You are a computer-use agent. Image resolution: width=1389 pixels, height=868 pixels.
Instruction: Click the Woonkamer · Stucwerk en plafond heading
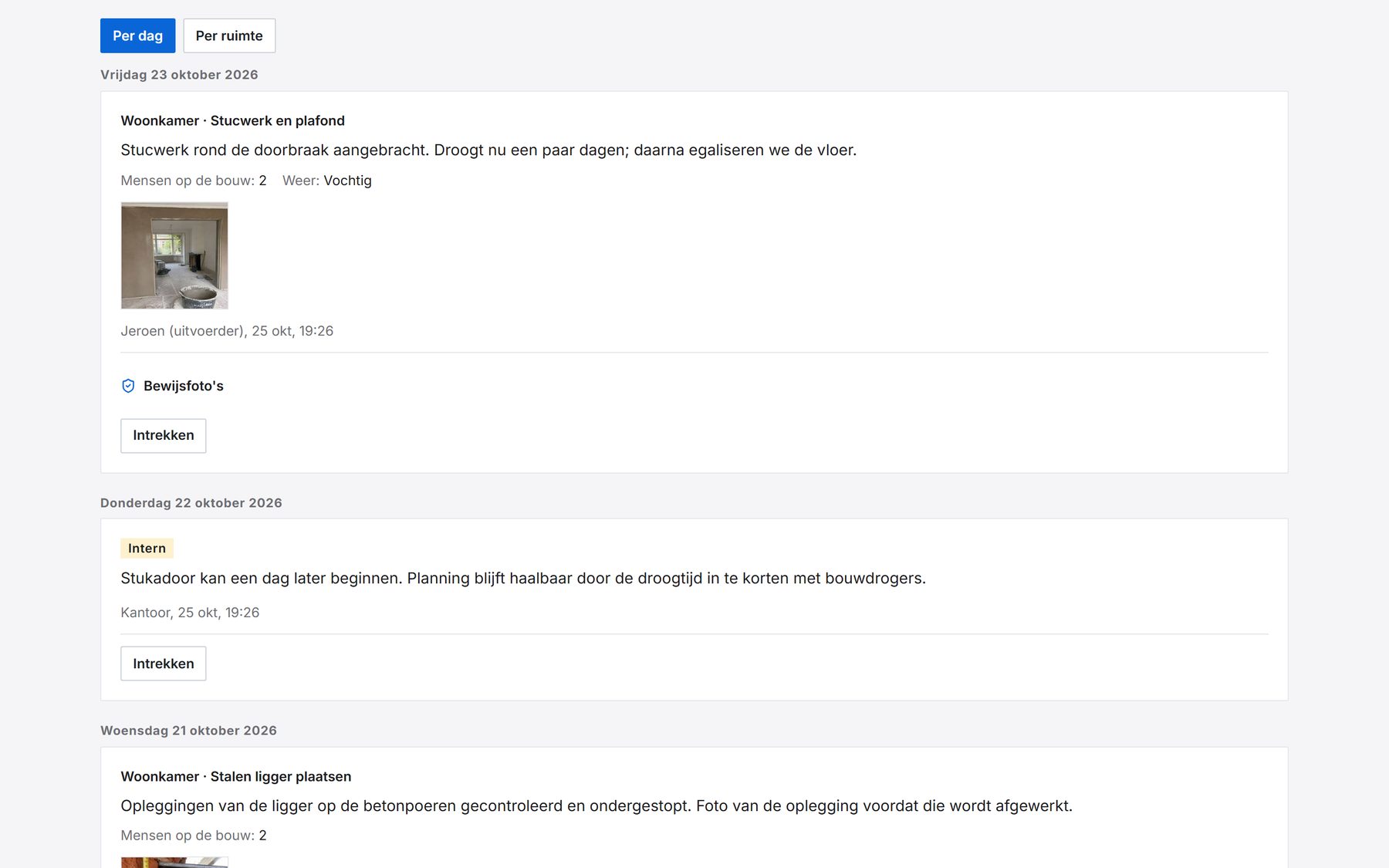coord(233,120)
